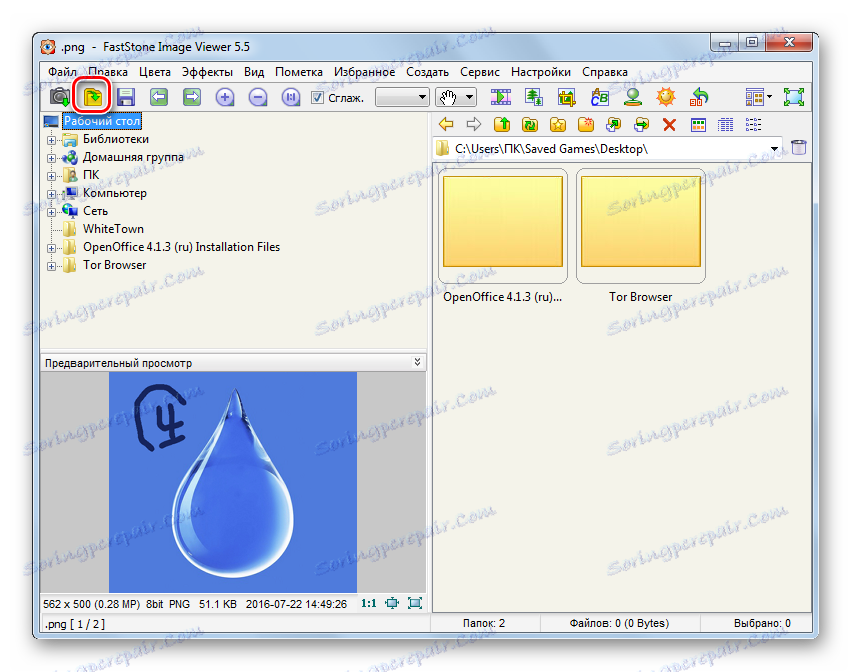Open the Справка menu
852x672 pixels.
[605, 72]
